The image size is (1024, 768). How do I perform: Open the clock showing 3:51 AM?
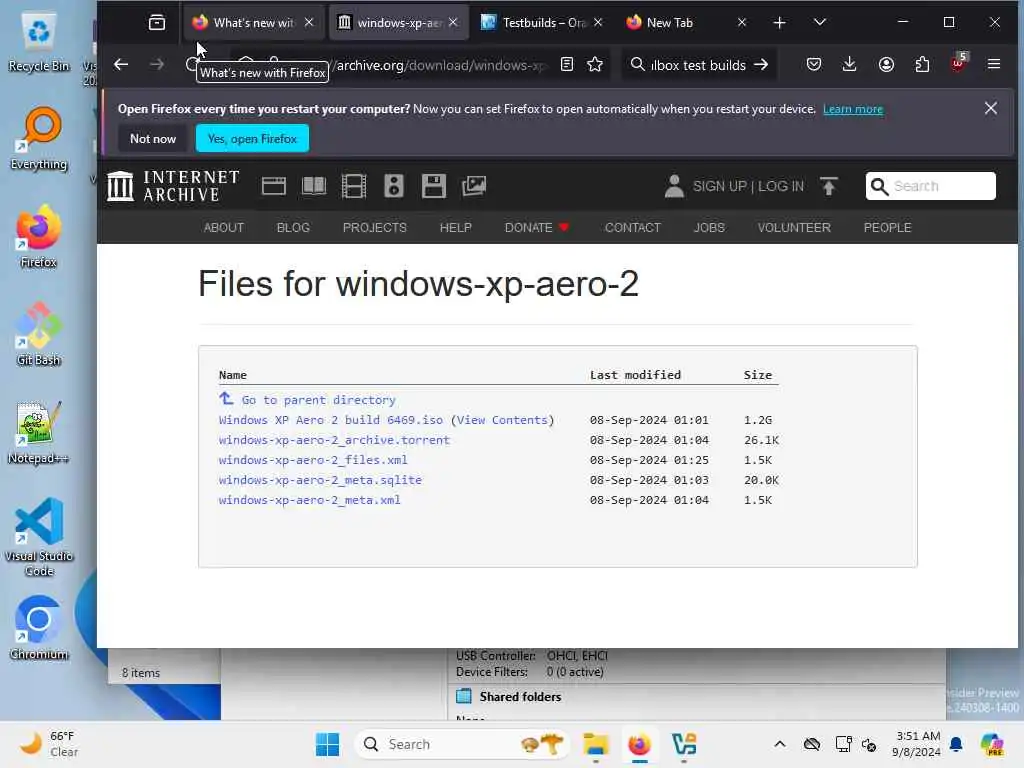pyautogui.click(x=917, y=744)
